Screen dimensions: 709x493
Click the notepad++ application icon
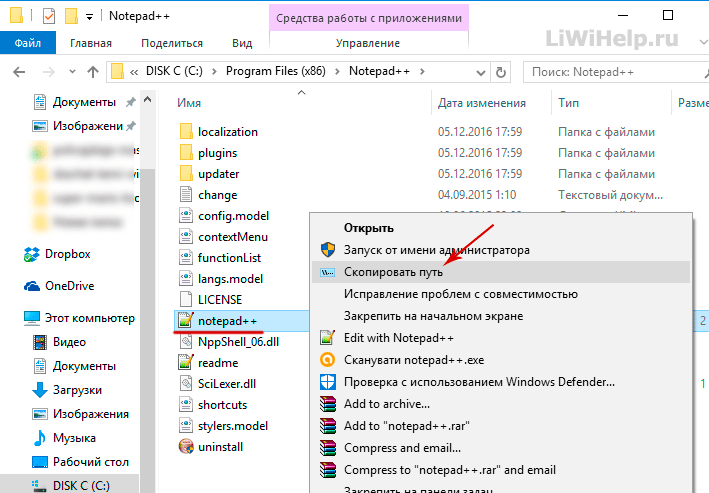coord(186,321)
